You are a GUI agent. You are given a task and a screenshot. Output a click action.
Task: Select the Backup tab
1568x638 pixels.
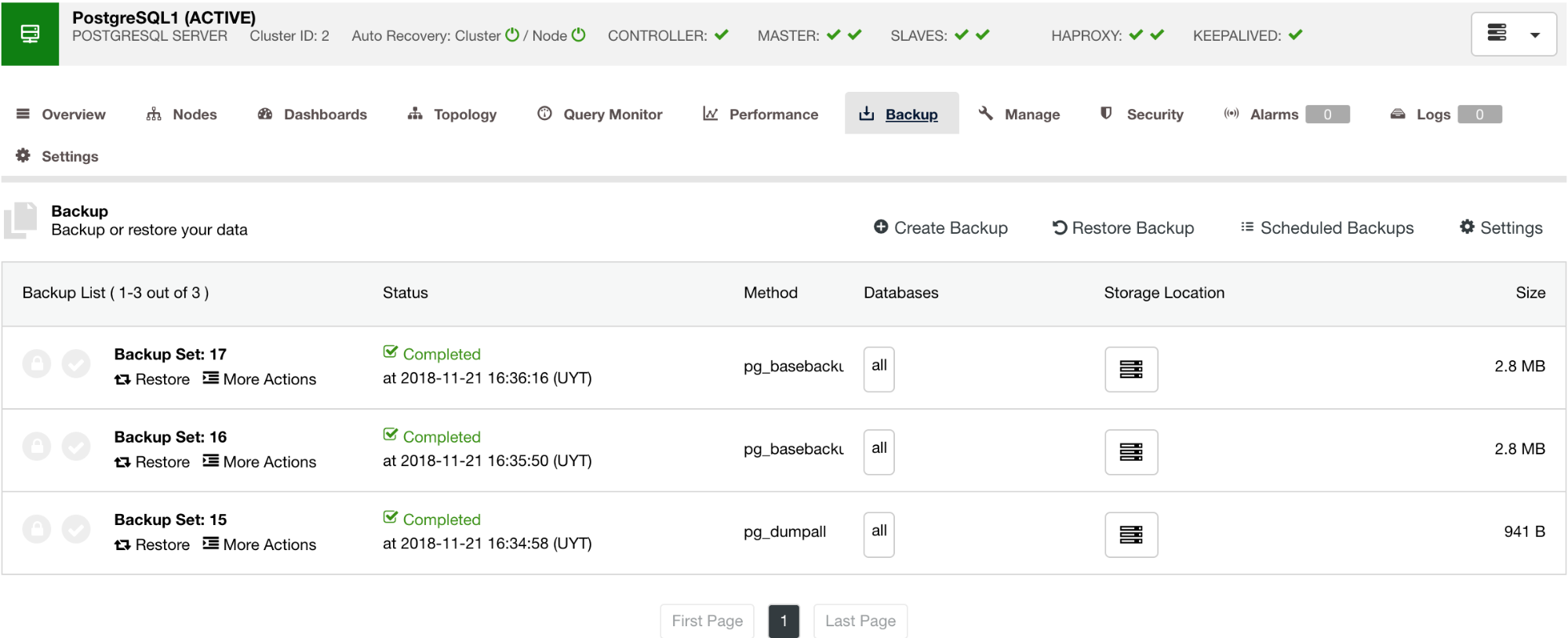click(901, 114)
